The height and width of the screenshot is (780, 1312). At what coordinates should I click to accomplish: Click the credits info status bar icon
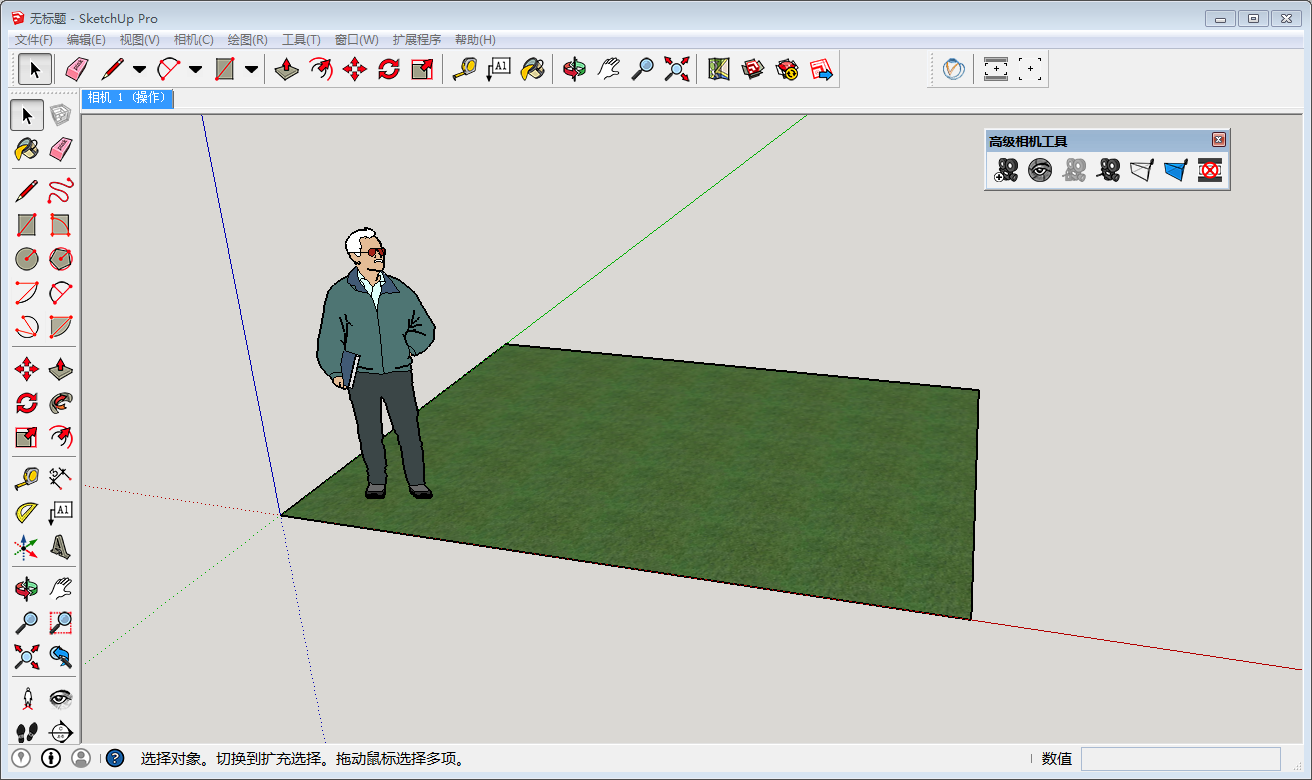(51, 758)
